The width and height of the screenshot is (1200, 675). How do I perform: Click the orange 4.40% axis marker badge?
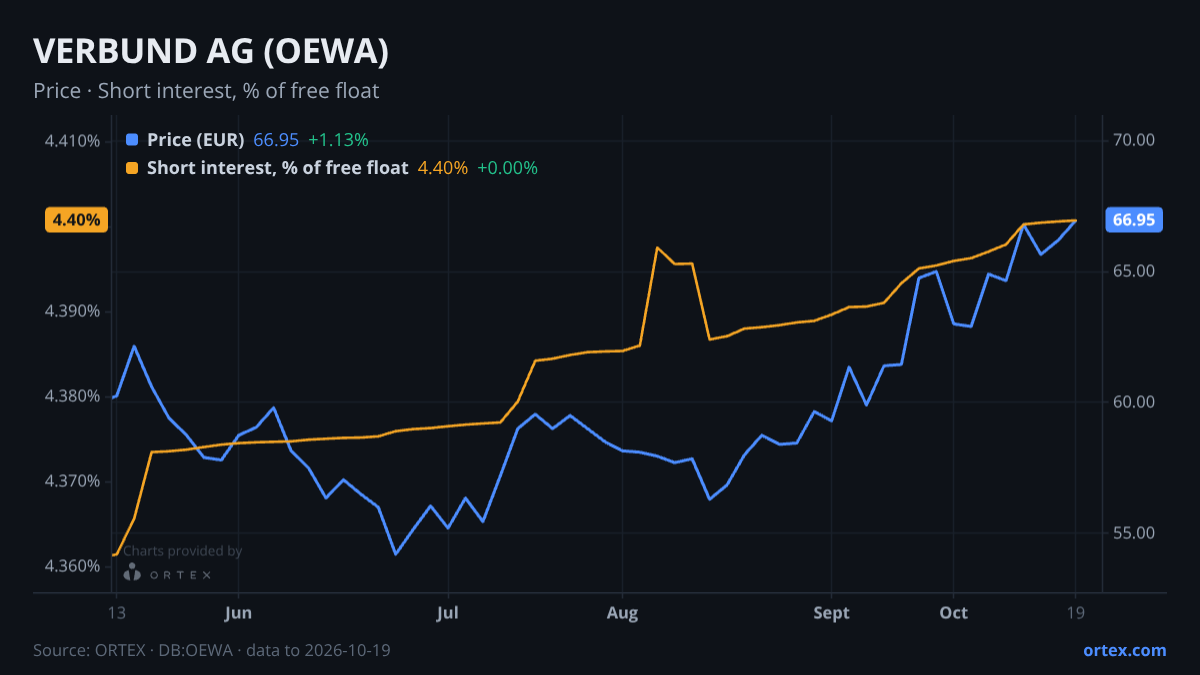click(x=77, y=220)
